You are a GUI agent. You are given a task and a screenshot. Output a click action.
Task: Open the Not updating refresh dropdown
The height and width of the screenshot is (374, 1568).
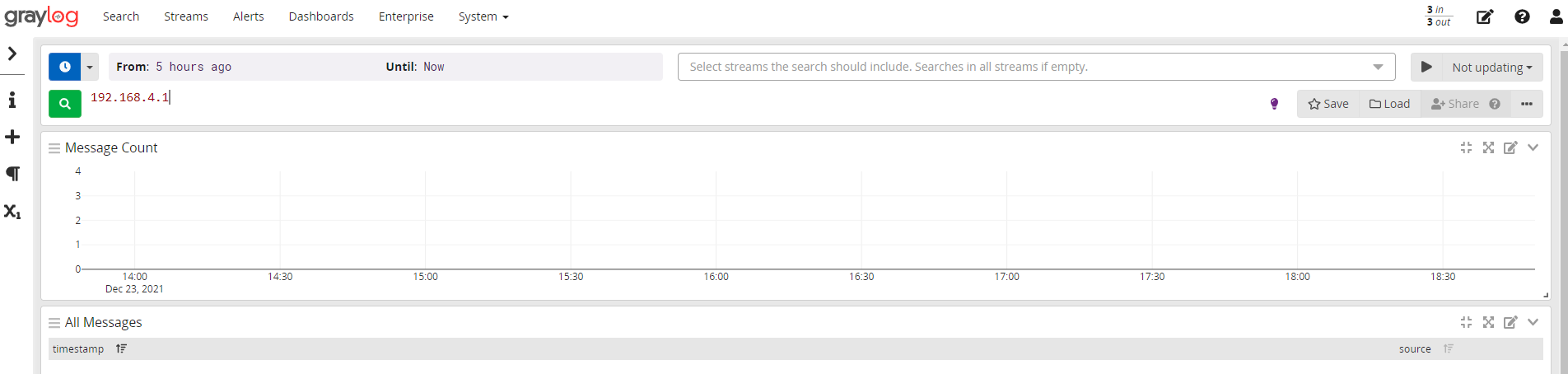click(x=1492, y=68)
